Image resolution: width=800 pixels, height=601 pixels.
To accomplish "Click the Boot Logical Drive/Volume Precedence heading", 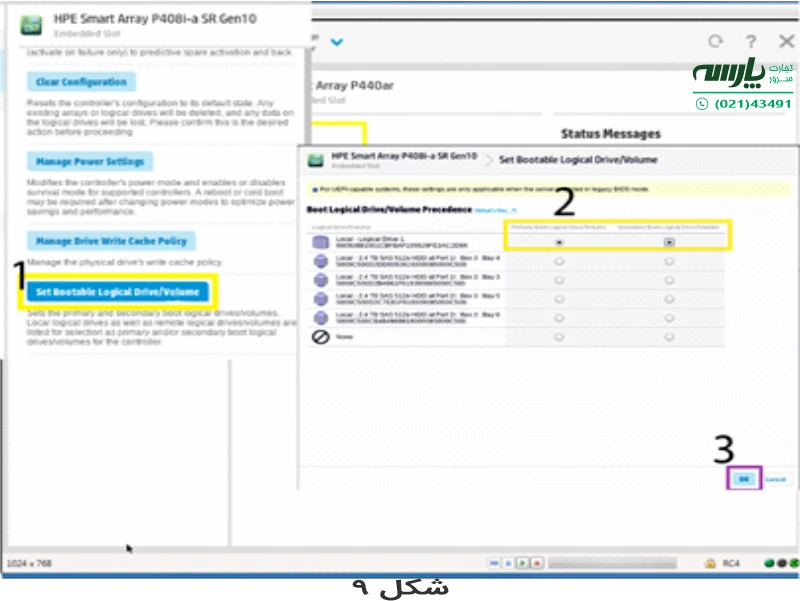I will (x=389, y=210).
